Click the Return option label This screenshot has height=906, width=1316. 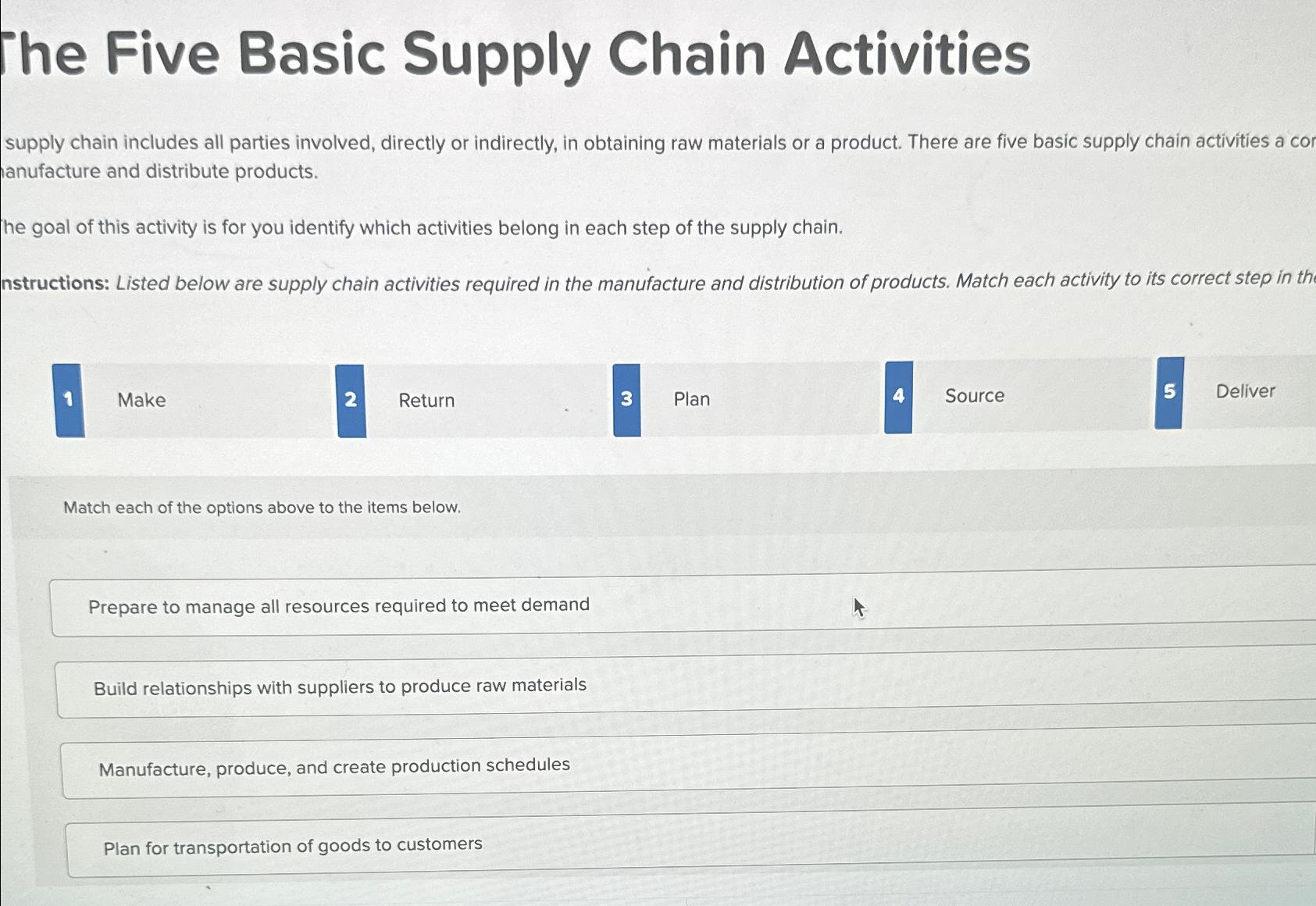point(426,401)
